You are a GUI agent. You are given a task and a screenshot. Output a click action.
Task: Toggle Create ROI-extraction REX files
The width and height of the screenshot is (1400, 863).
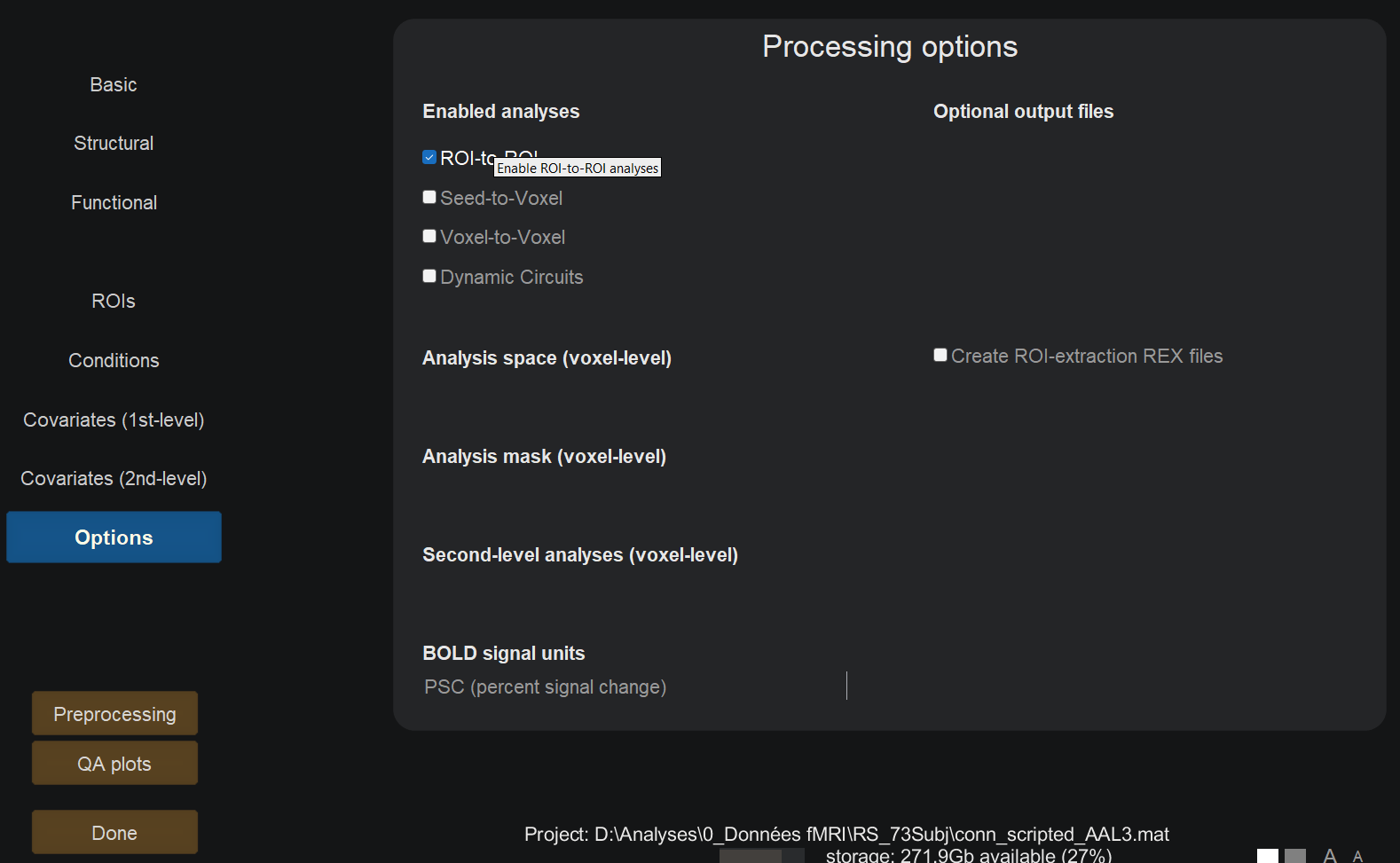tap(940, 355)
